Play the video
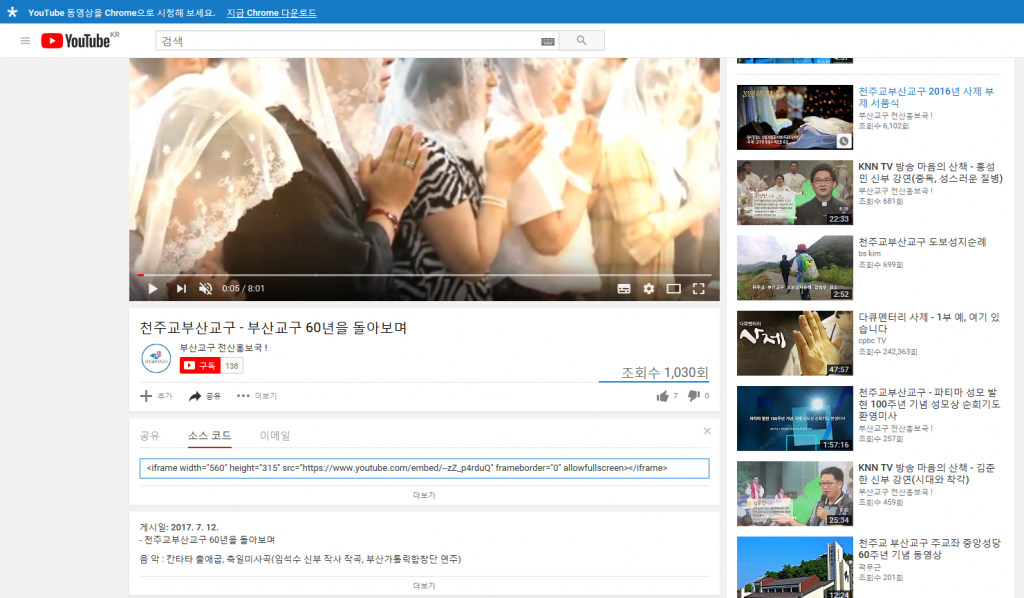Screen dimensions: 1024x598 coord(153,288)
